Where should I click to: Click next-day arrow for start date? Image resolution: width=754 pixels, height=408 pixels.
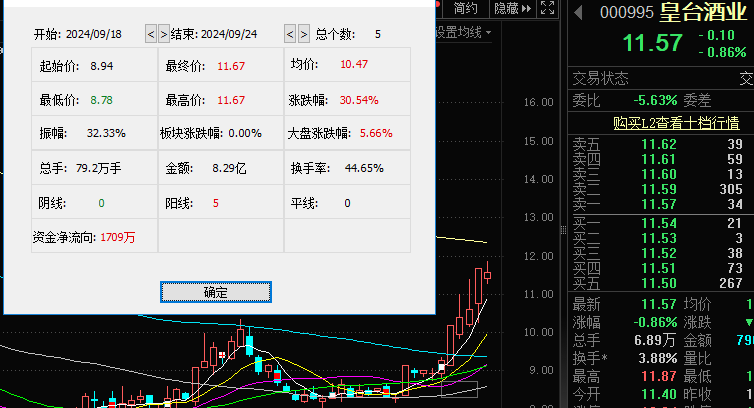pos(164,34)
